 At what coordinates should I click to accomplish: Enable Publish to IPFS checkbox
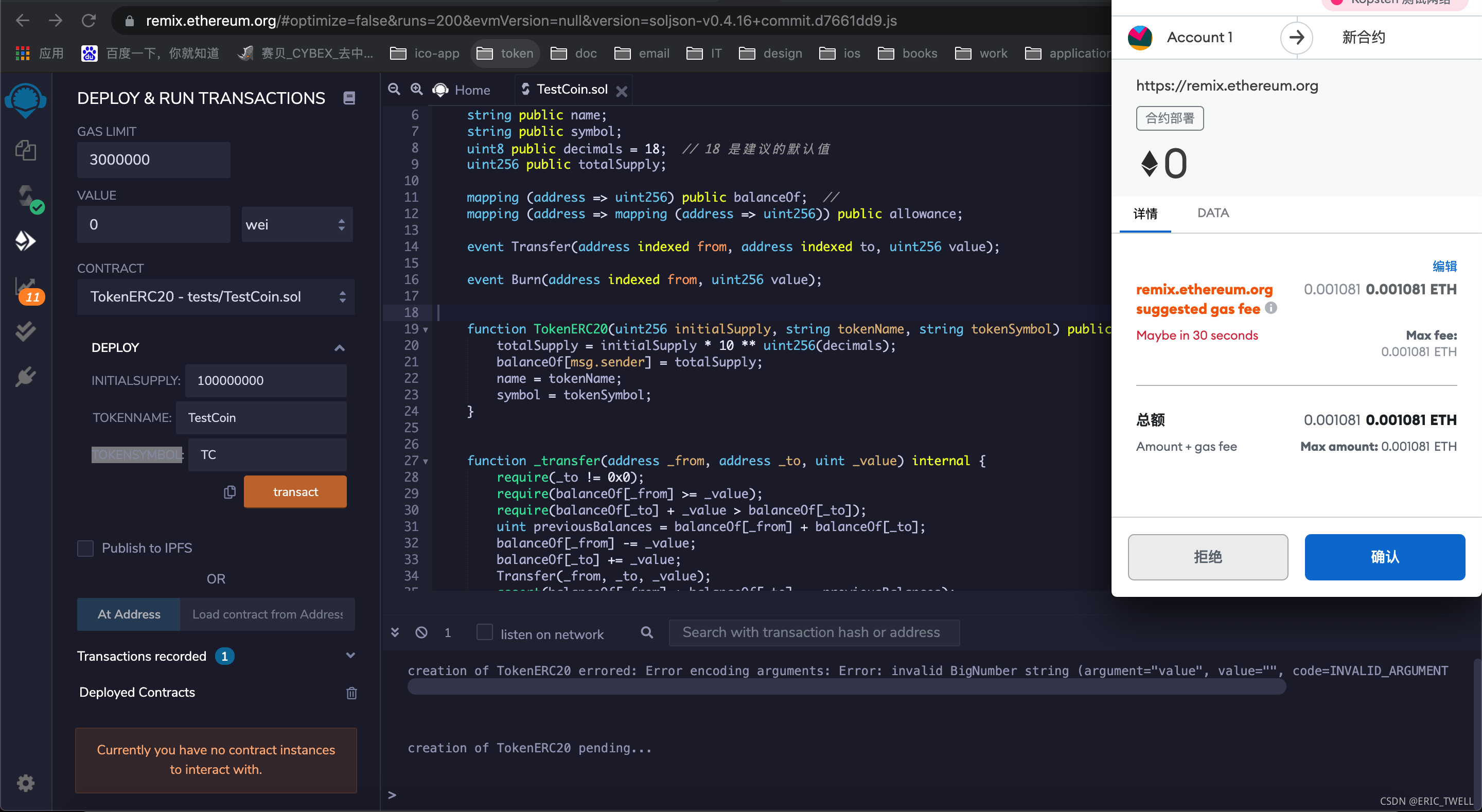[86, 548]
